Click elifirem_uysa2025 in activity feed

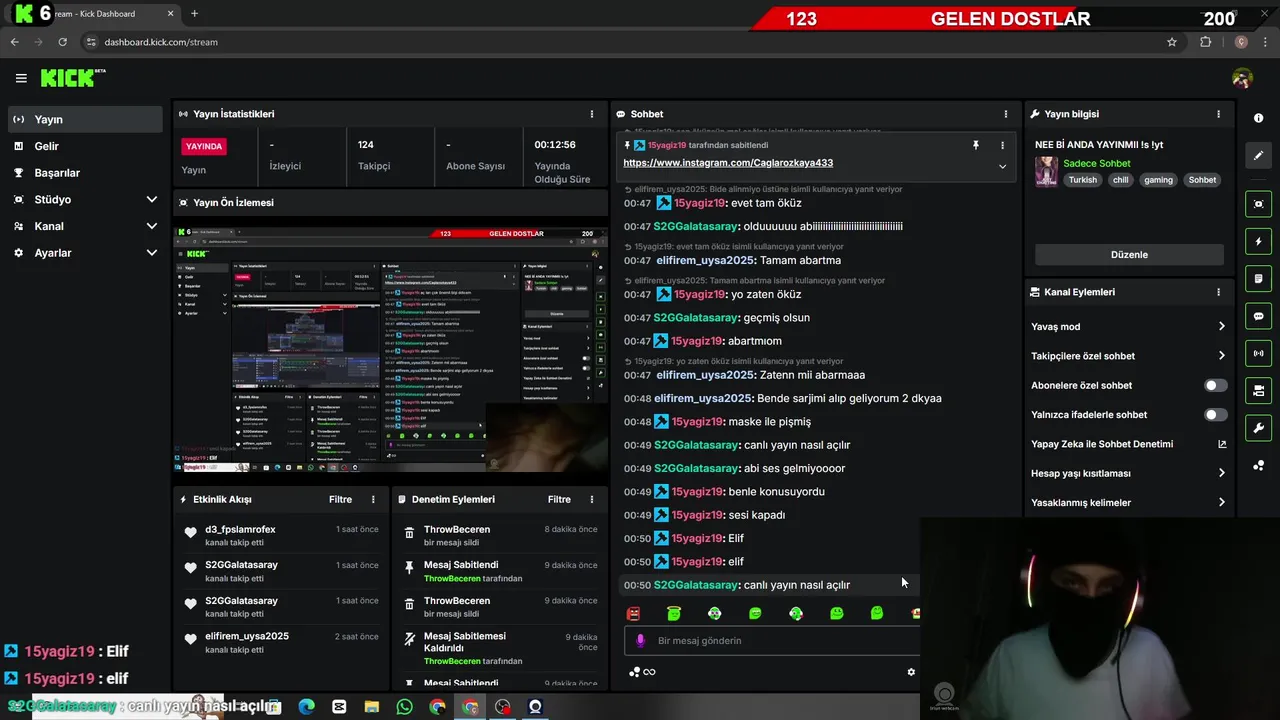tap(247, 636)
